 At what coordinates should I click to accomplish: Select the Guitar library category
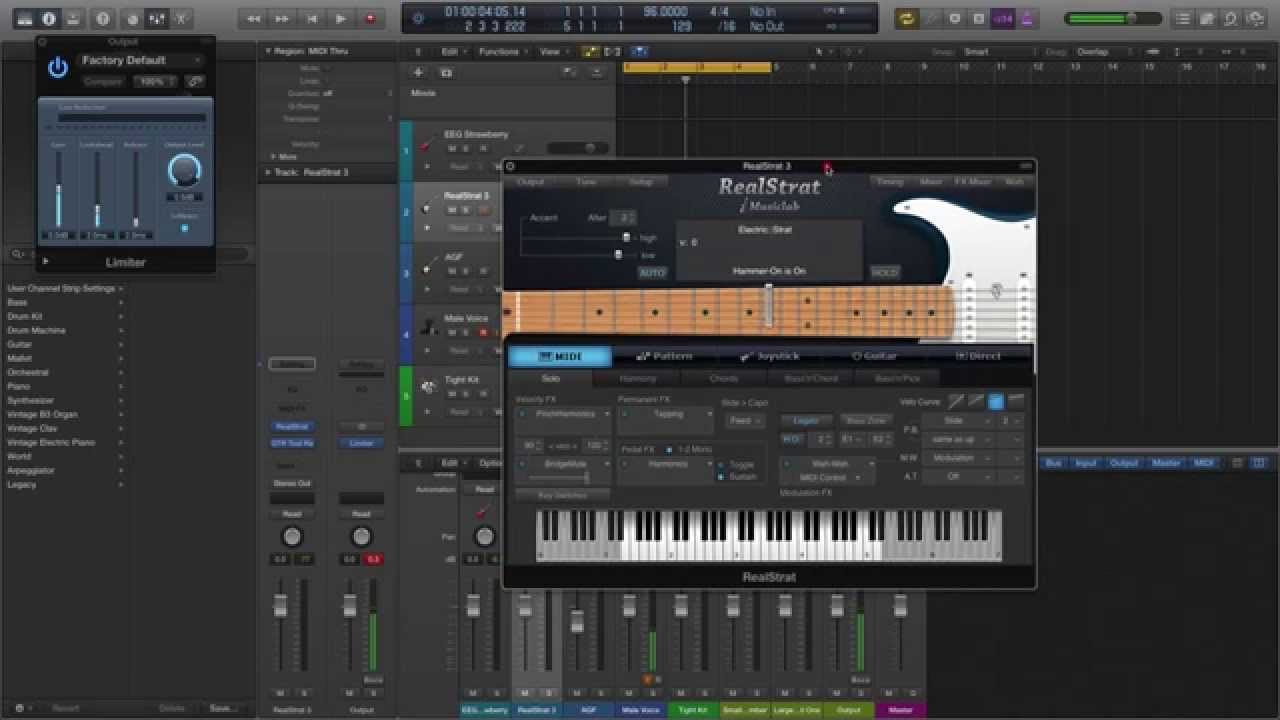(20, 344)
